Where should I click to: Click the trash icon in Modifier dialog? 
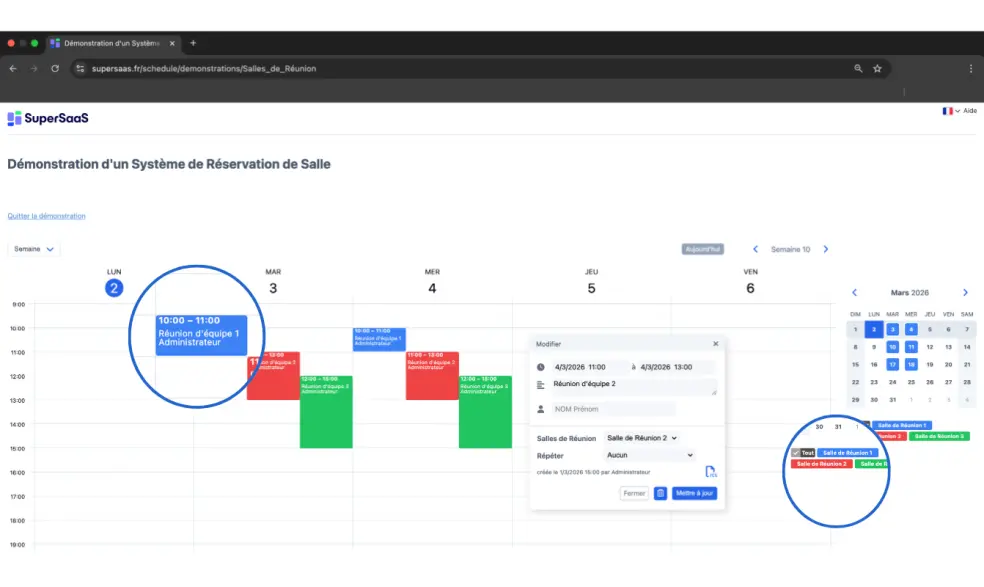(660, 493)
